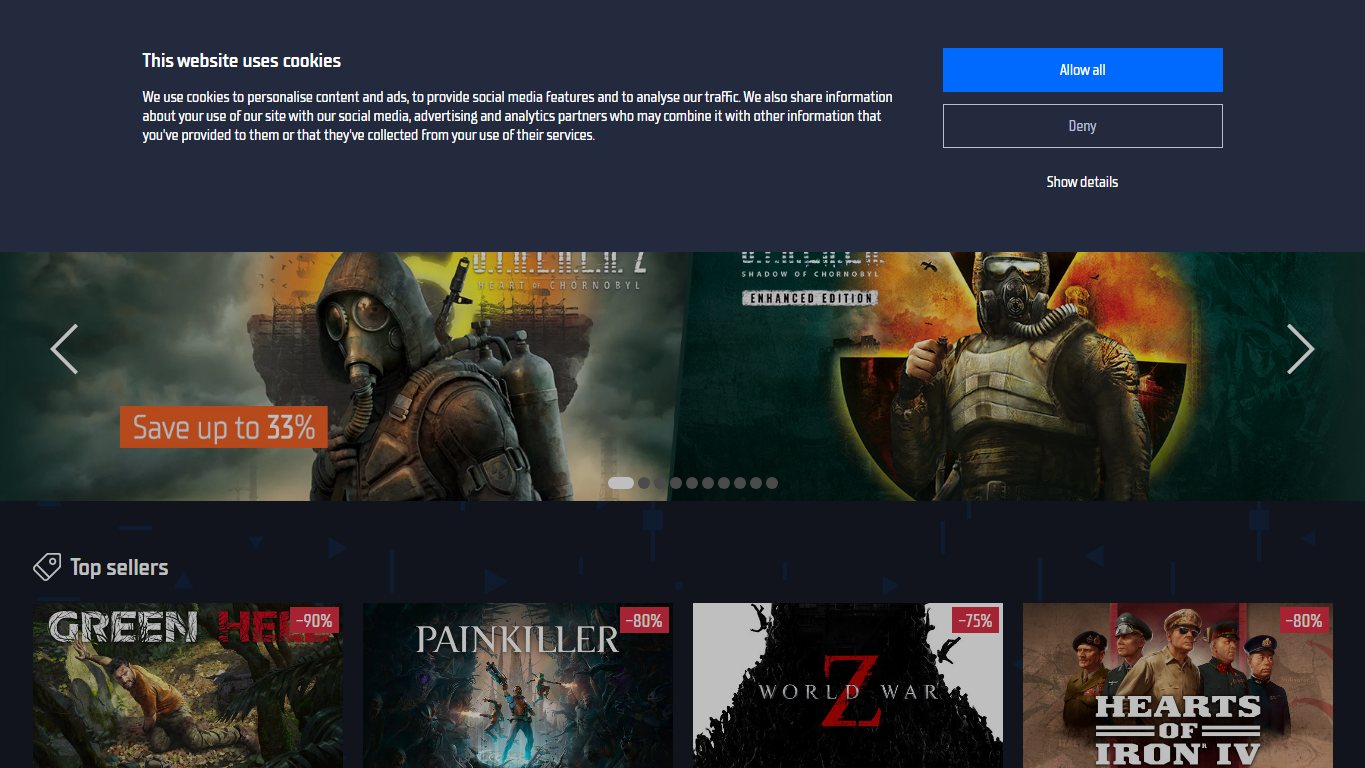The height and width of the screenshot is (768, 1365).
Task: Click the Top sellers tag icon
Action: pos(47,568)
